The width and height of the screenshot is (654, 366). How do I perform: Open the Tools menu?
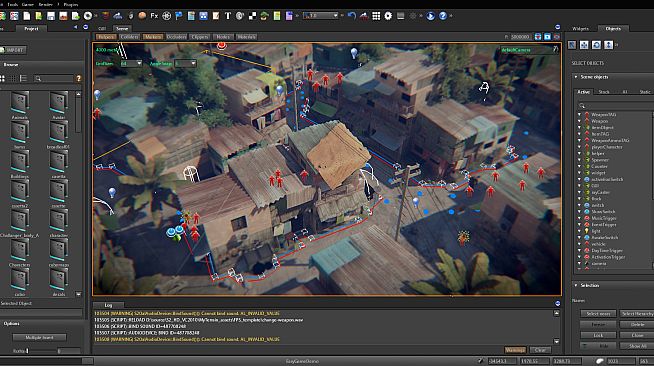(13, 4)
